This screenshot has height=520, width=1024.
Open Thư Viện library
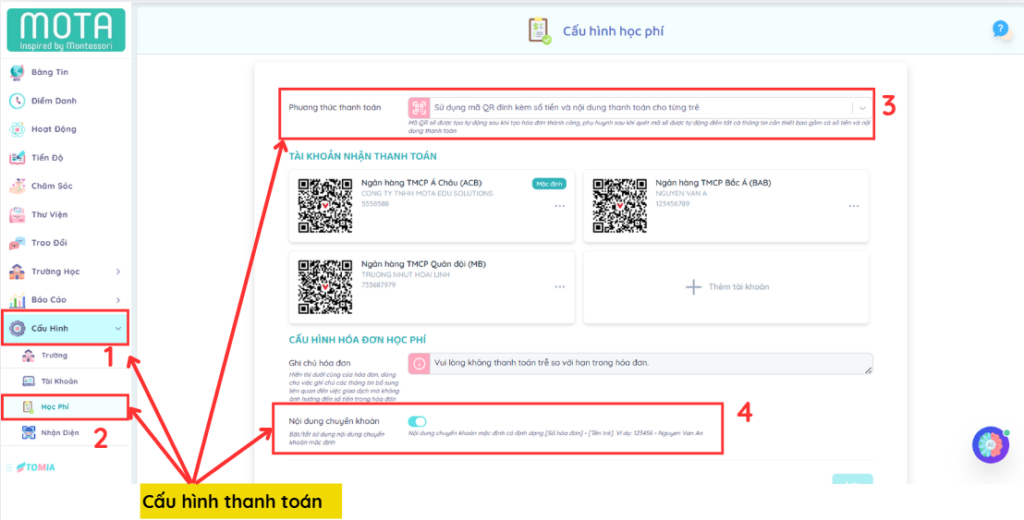[50, 214]
